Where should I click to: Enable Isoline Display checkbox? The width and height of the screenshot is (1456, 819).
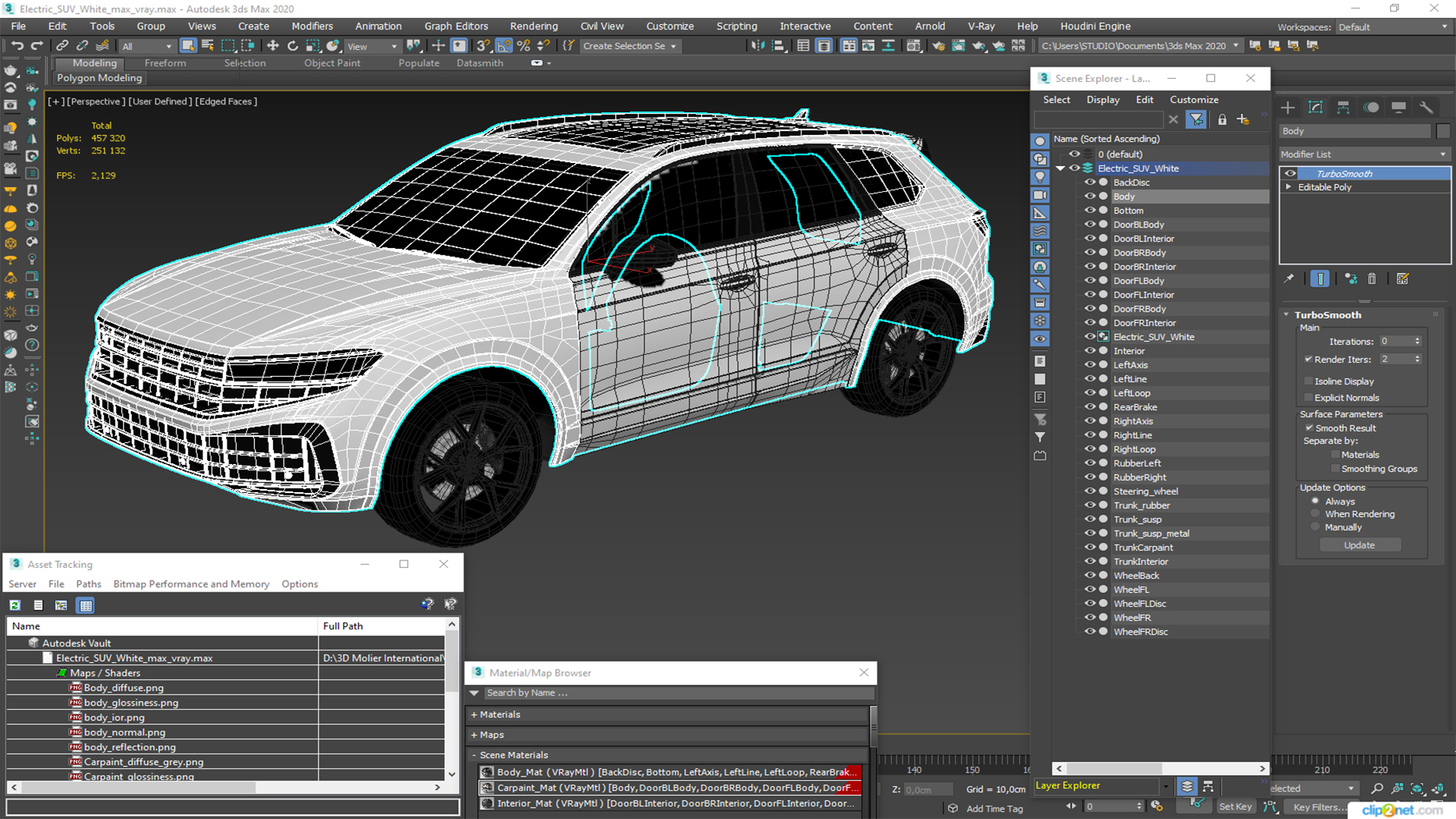(1308, 381)
